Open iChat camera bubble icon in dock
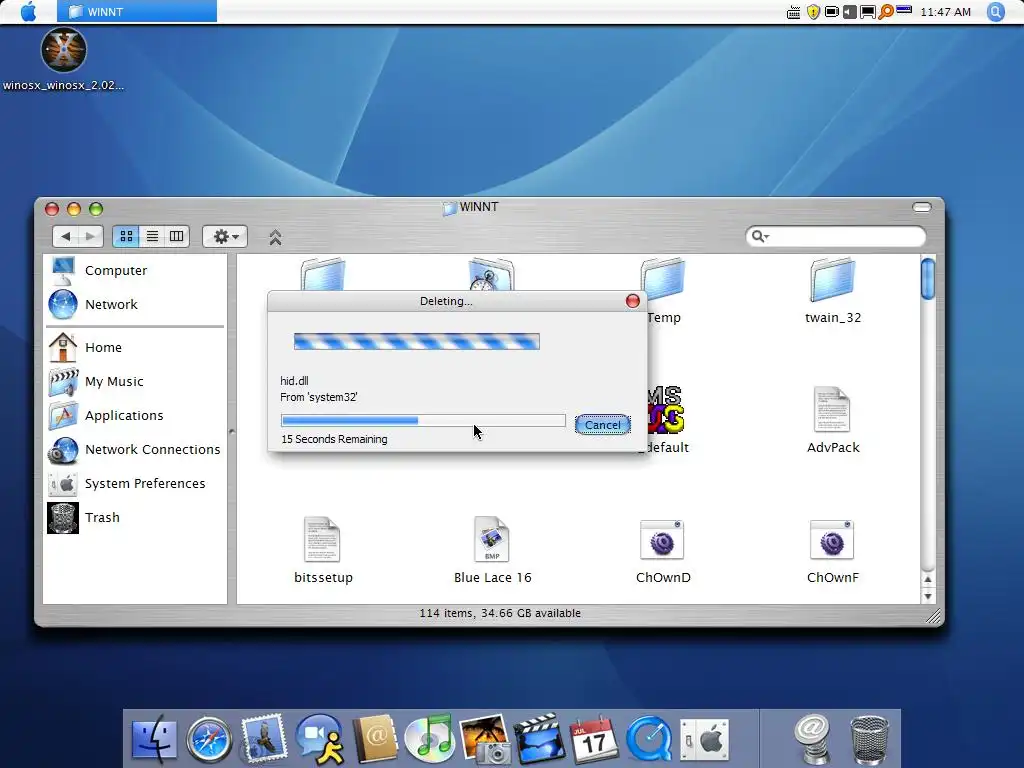 pos(319,739)
